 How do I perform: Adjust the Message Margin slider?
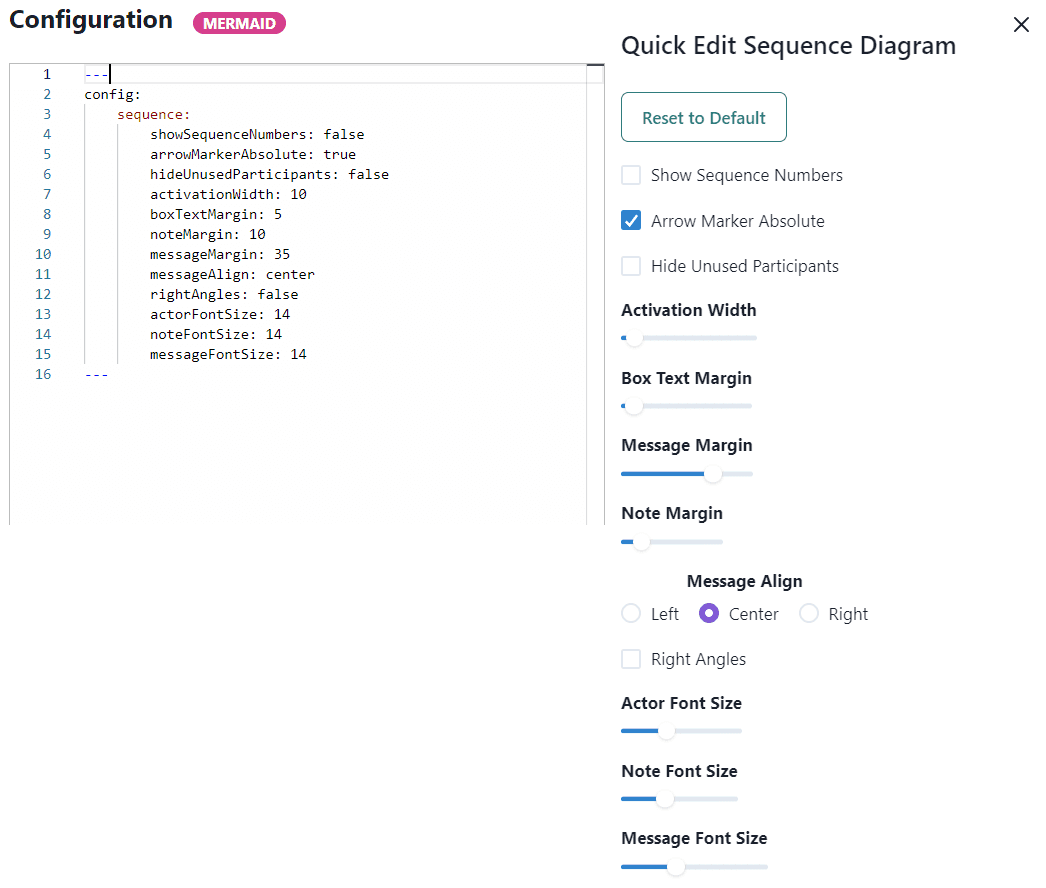coord(713,474)
